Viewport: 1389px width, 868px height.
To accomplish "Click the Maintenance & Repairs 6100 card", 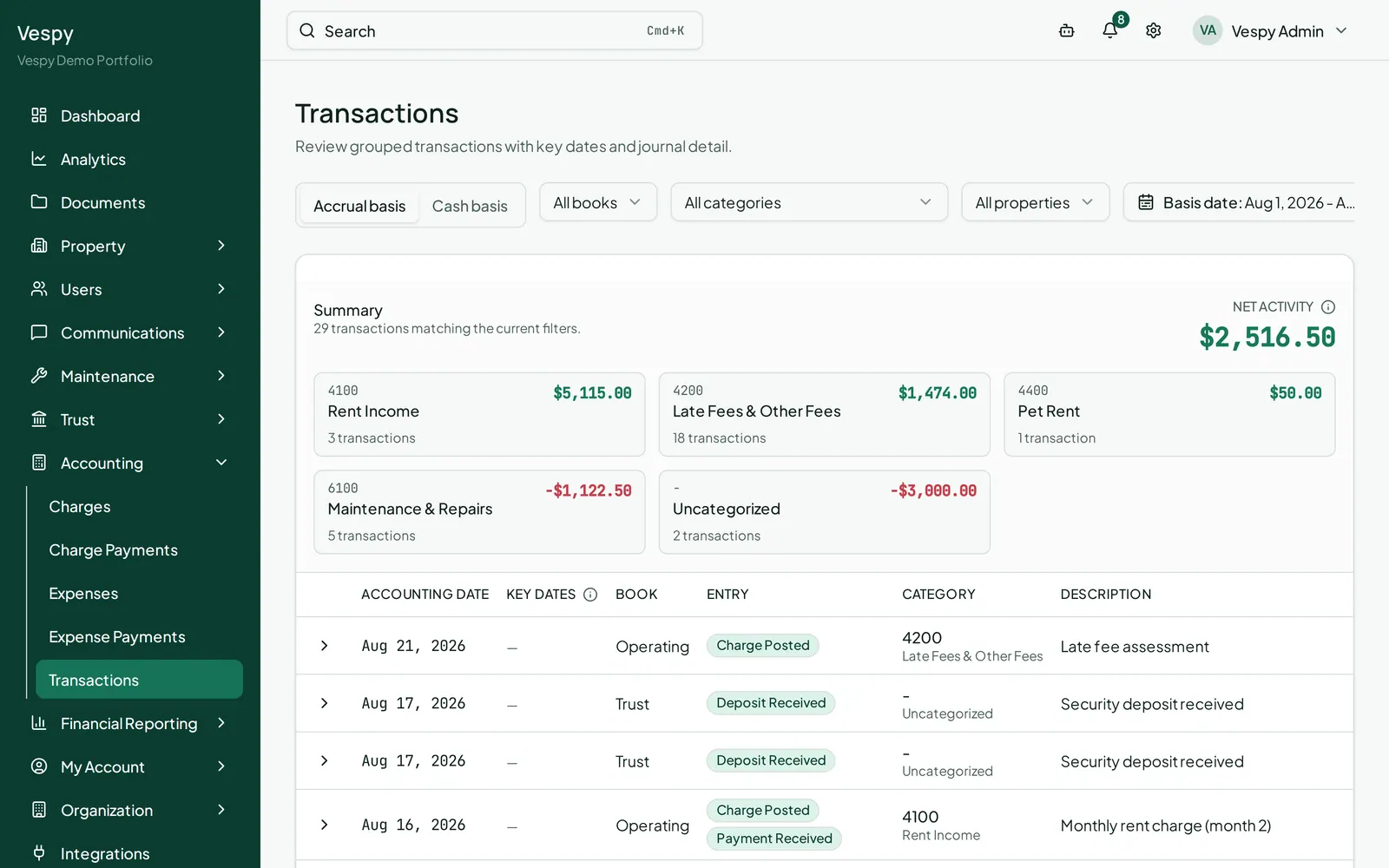I will tap(479, 512).
